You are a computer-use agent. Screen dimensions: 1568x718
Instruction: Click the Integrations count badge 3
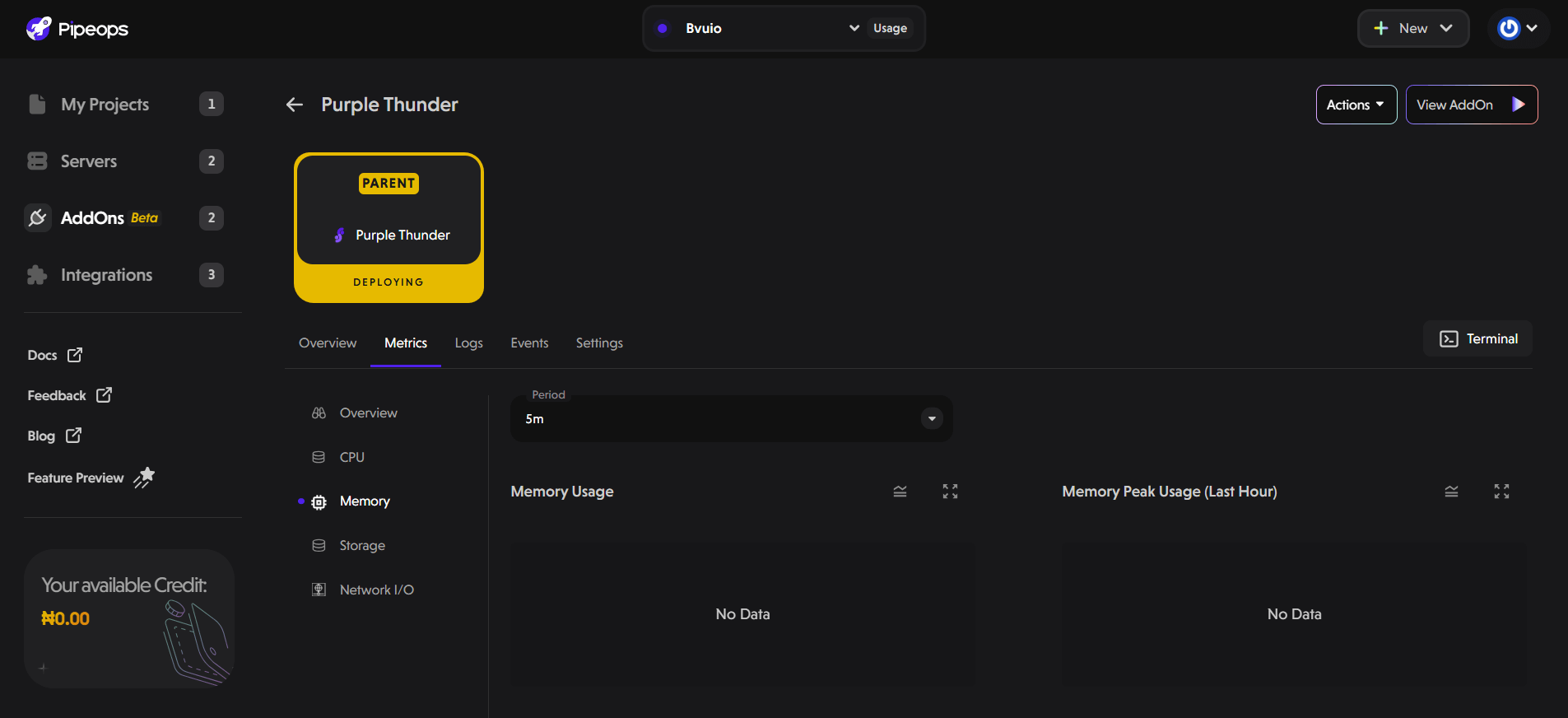[x=212, y=275]
